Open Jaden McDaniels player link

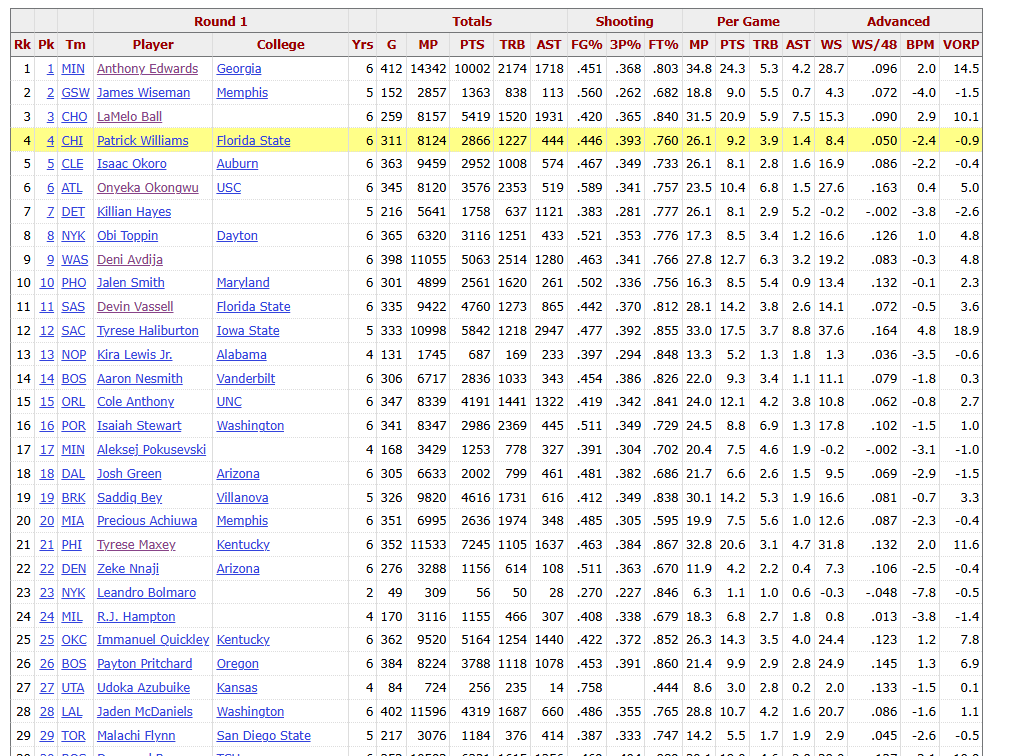tap(145, 711)
